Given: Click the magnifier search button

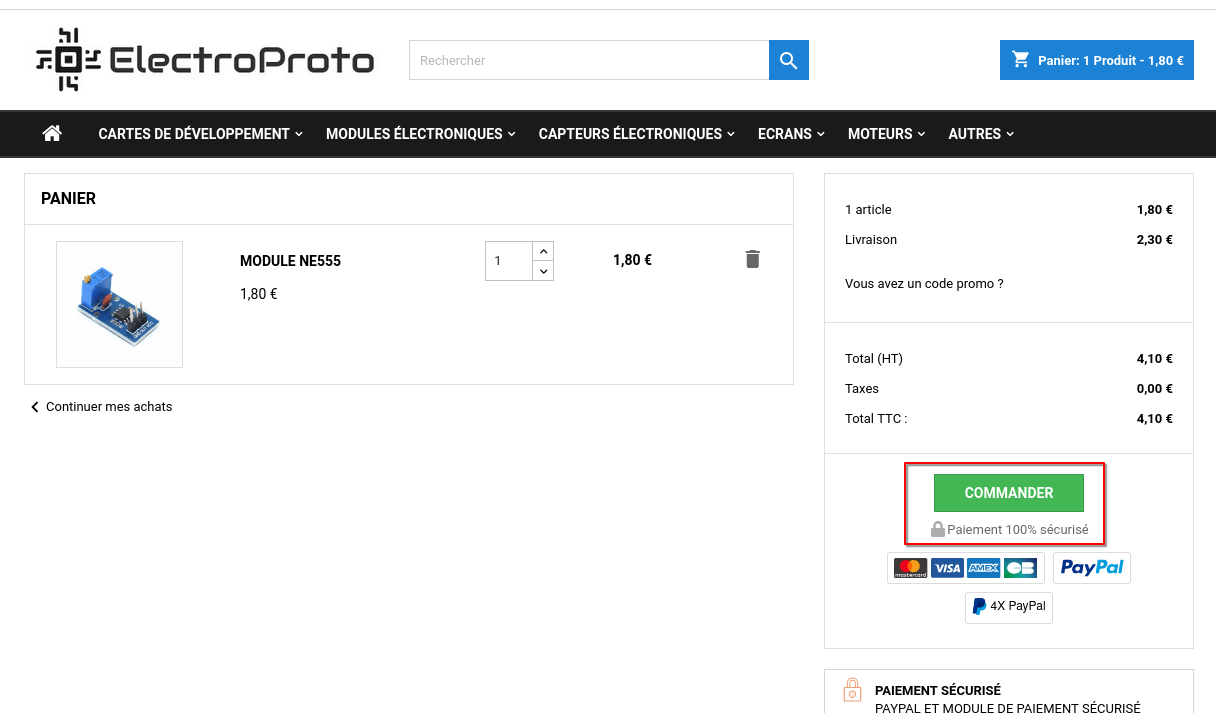Looking at the screenshot, I should 789,60.
